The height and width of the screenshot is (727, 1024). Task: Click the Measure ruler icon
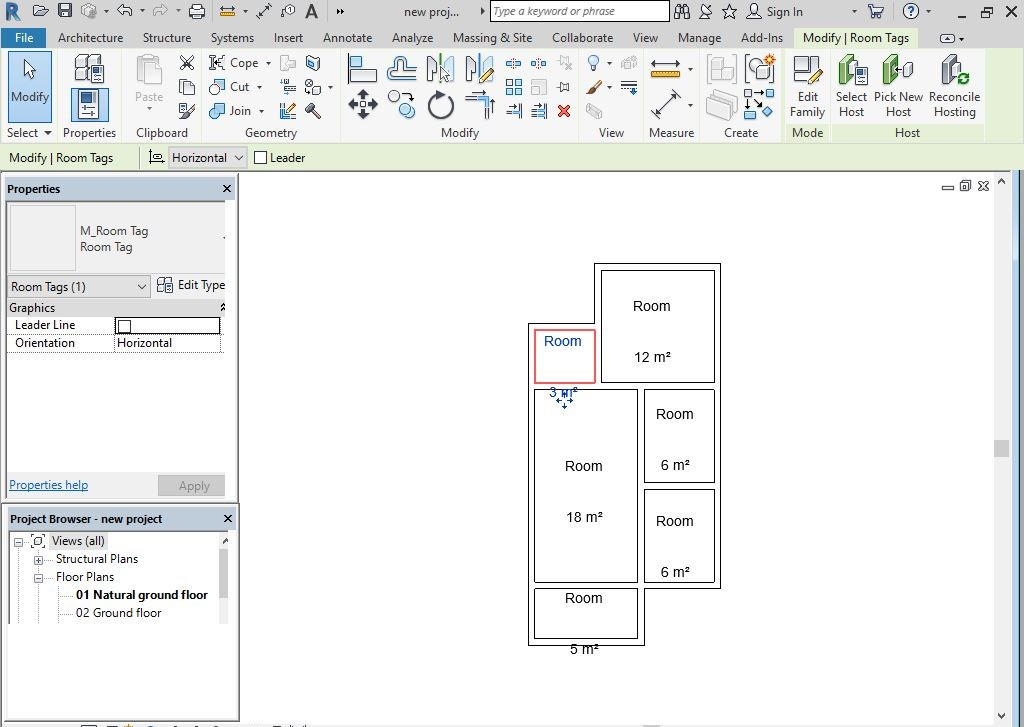click(665, 69)
